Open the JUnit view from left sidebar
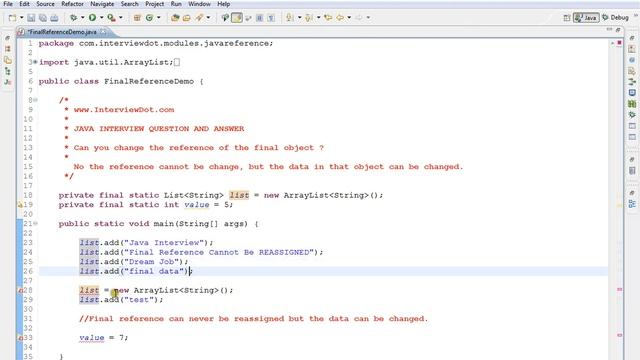This screenshot has height=360, width=640. (x=8, y=82)
